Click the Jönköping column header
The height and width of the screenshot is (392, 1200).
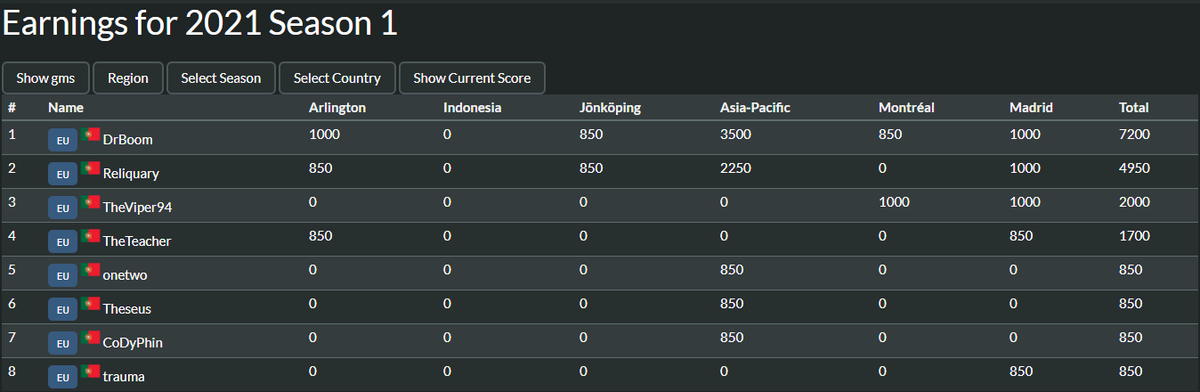click(610, 107)
